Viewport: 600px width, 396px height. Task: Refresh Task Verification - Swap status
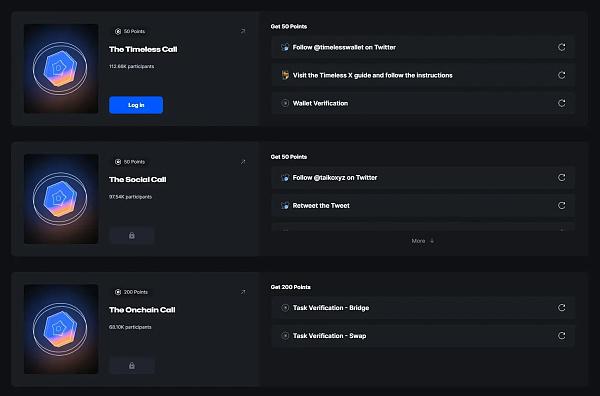coord(561,336)
